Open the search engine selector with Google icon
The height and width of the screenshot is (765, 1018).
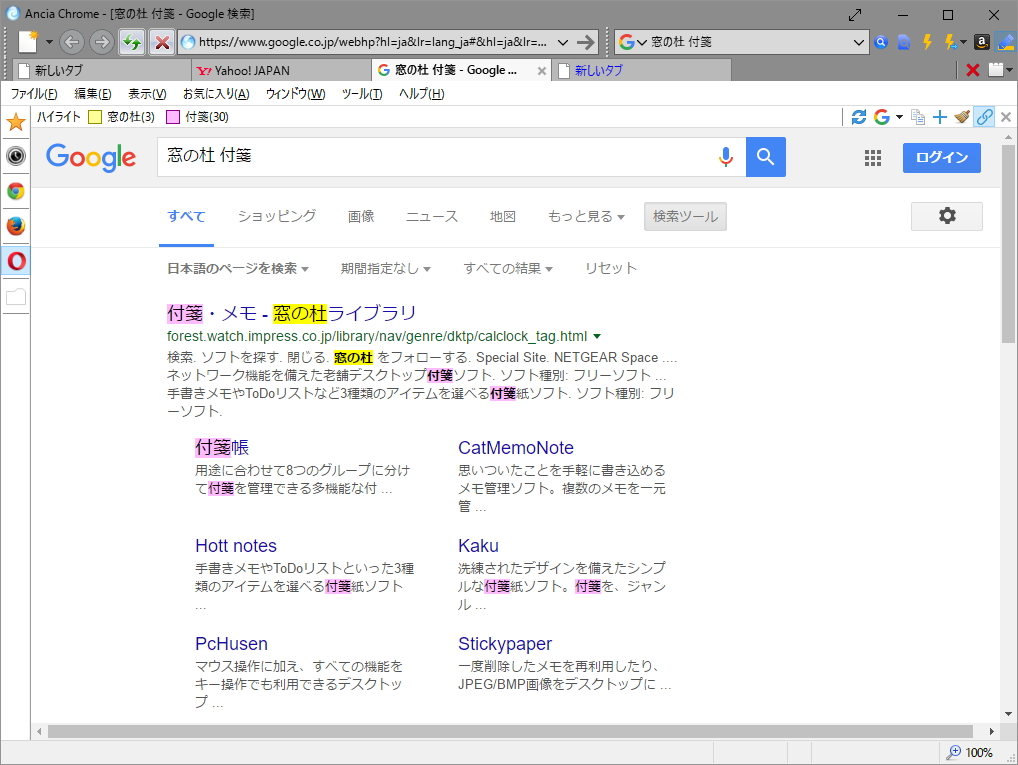point(632,42)
